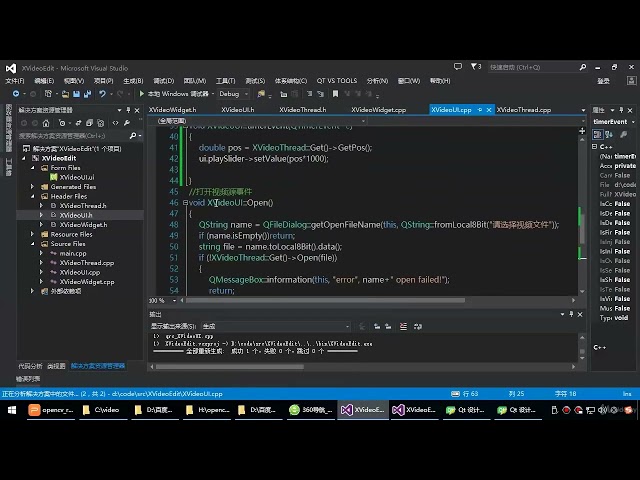Screen dimensions: 640x480
Task: Open the QT VS TOOLS menu
Action: pyautogui.click(x=336, y=80)
